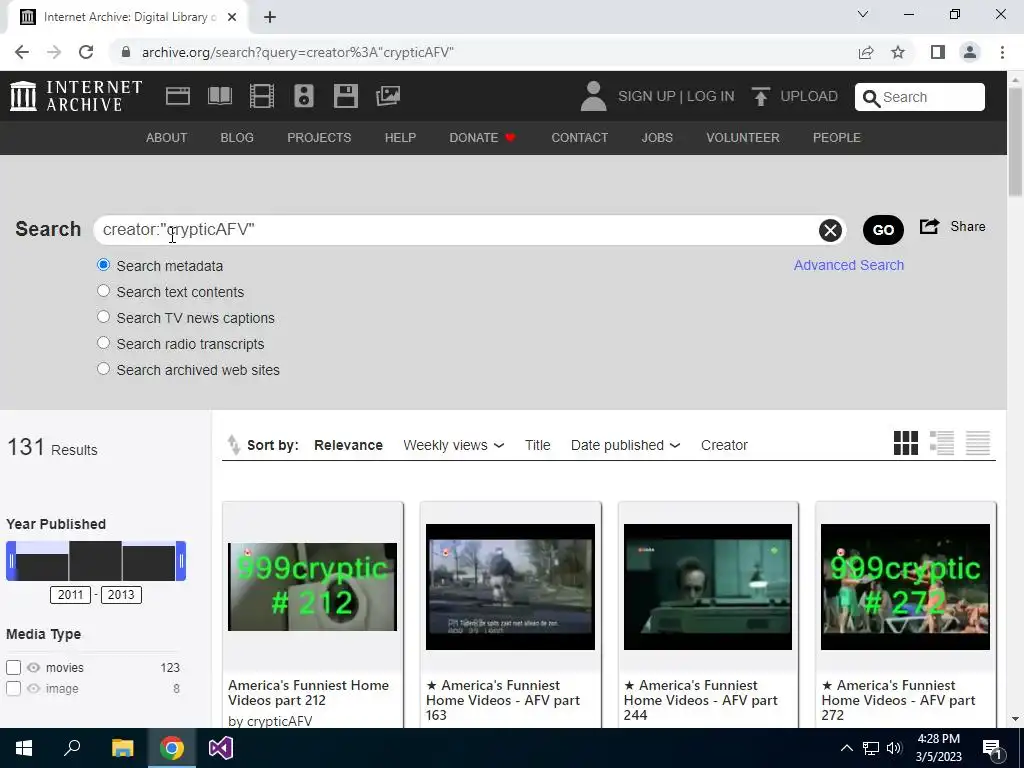Open the browser side panel icon
Image resolution: width=1024 pixels, height=768 pixels.
[x=938, y=52]
